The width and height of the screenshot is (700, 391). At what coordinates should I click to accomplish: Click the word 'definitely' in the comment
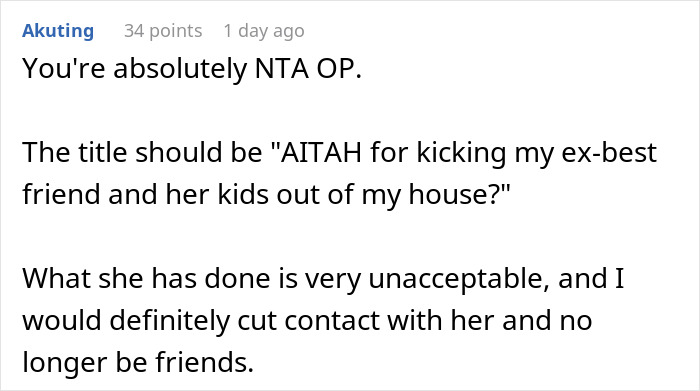pos(169,320)
